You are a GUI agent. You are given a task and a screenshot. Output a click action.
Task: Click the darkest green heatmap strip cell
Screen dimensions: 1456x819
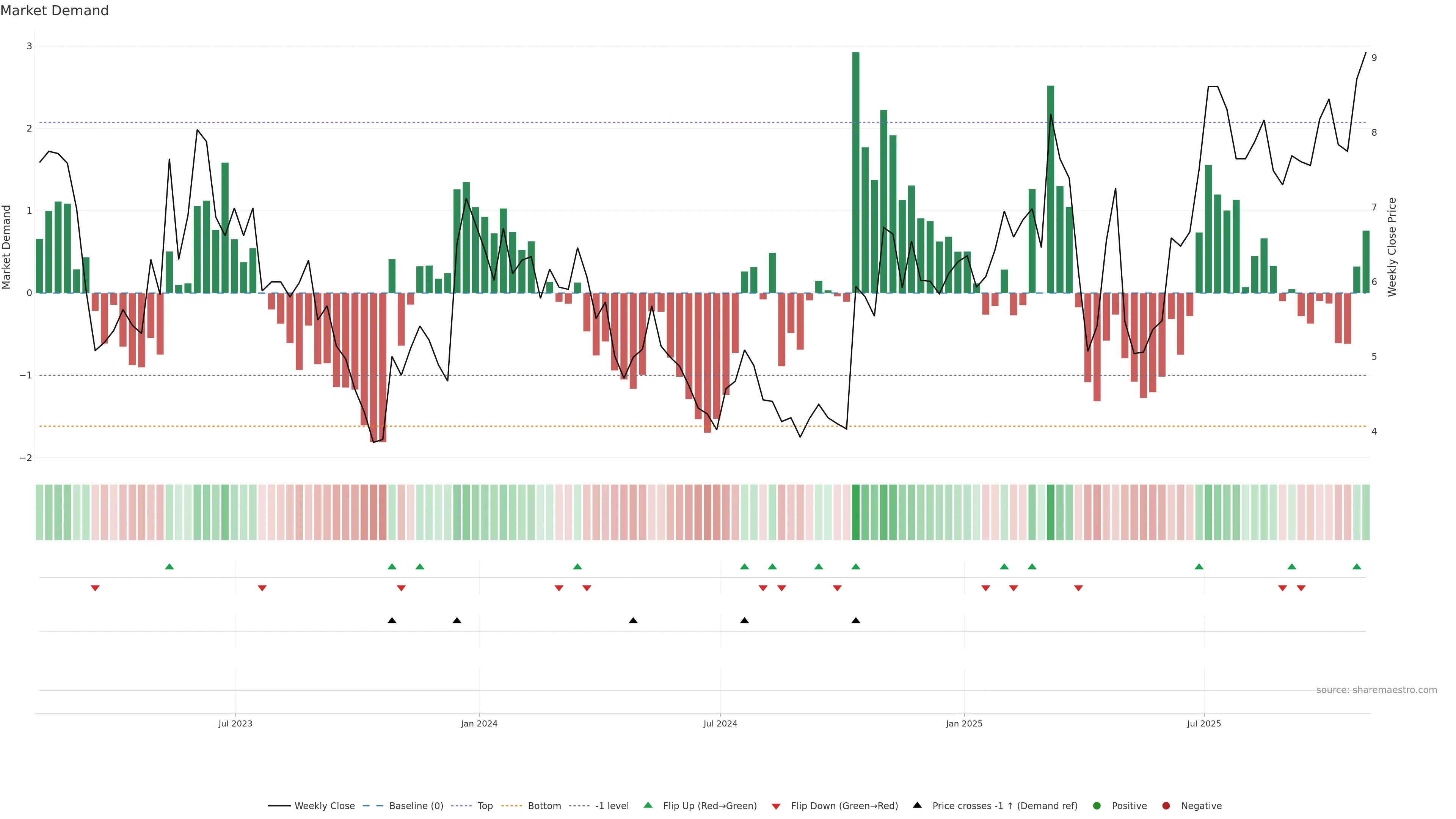[856, 512]
